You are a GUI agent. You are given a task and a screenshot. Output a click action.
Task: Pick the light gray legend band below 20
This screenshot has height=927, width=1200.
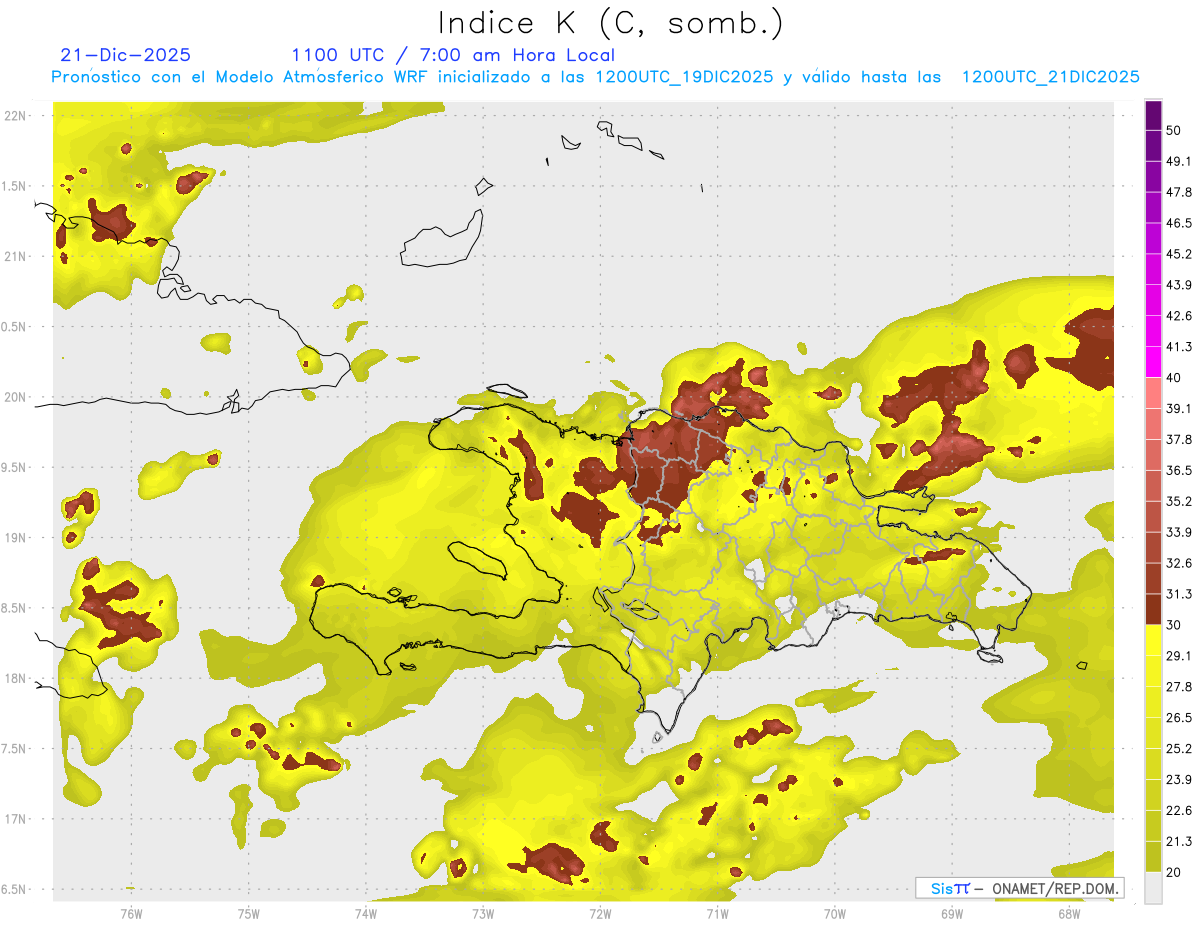point(1153,887)
